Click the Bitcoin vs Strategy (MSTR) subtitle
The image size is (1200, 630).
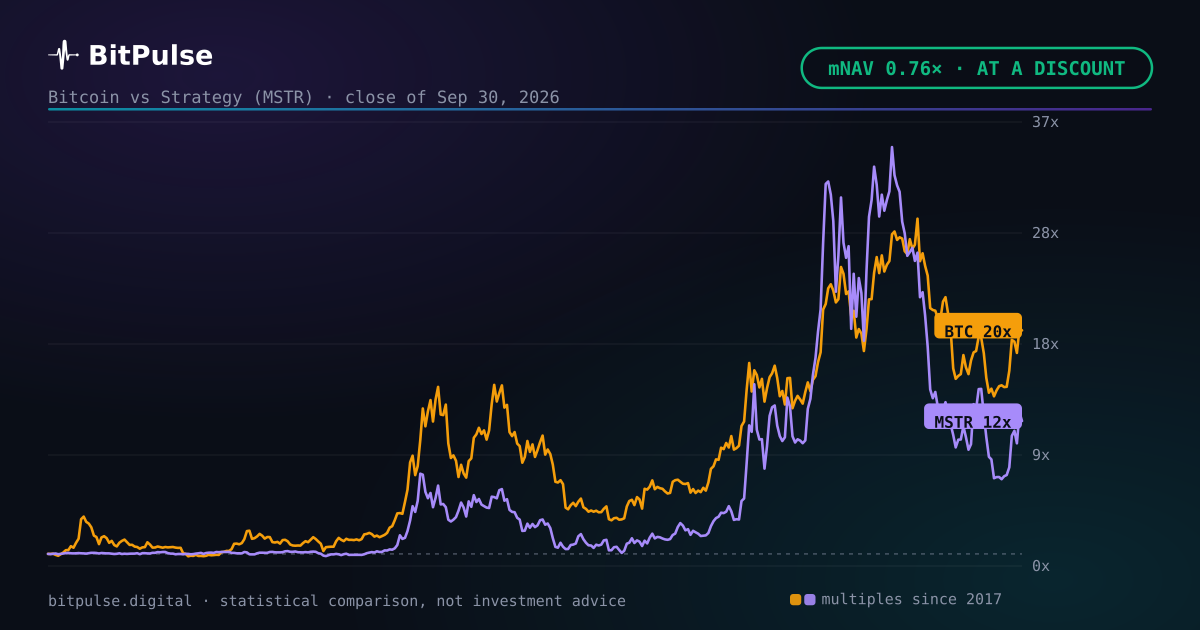[x=304, y=97]
